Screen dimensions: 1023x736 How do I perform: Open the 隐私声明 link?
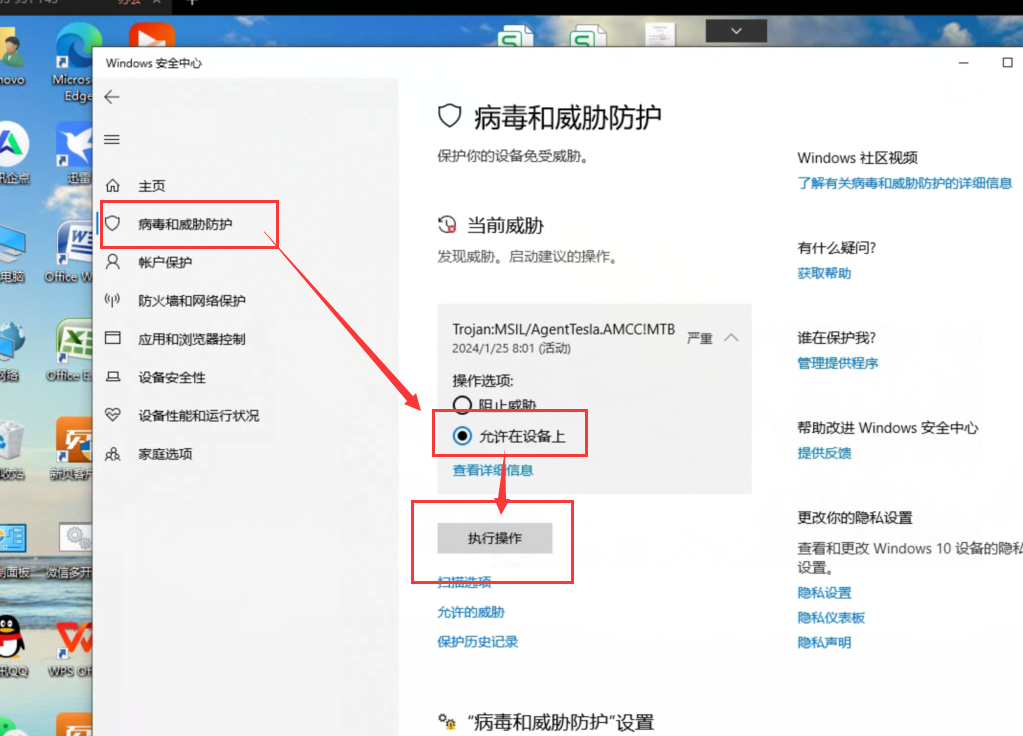point(824,642)
